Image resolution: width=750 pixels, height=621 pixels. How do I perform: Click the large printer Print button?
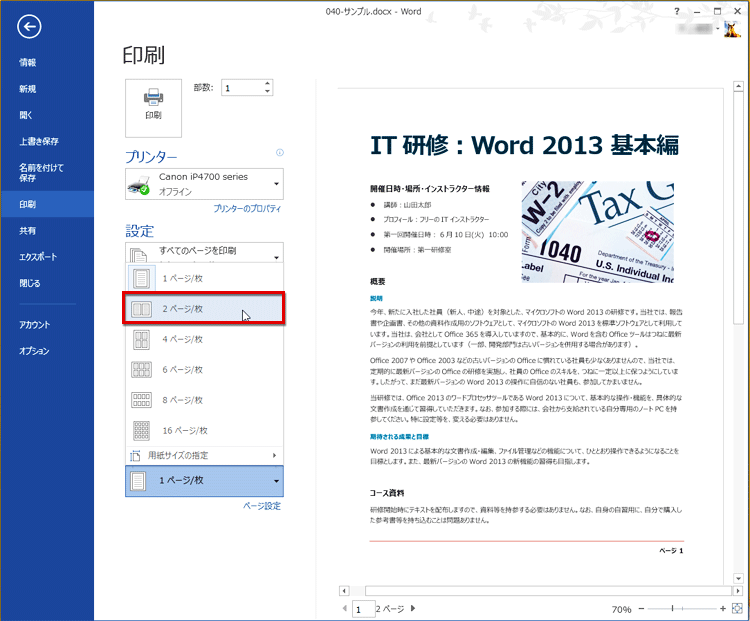[x=154, y=108]
